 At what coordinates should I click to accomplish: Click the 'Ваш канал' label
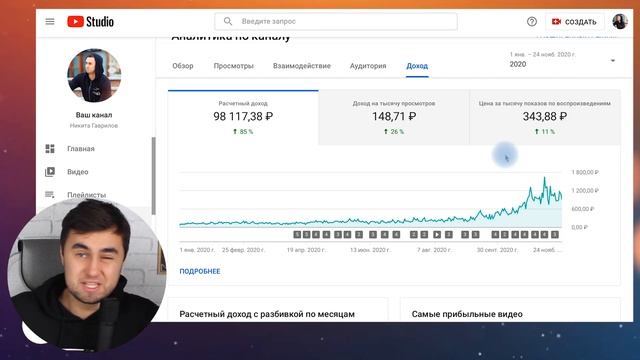point(94,115)
